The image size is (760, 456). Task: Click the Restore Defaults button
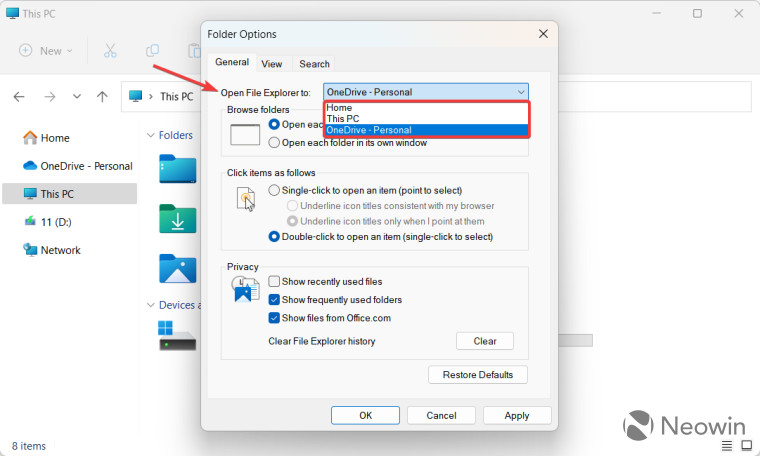tap(478, 375)
